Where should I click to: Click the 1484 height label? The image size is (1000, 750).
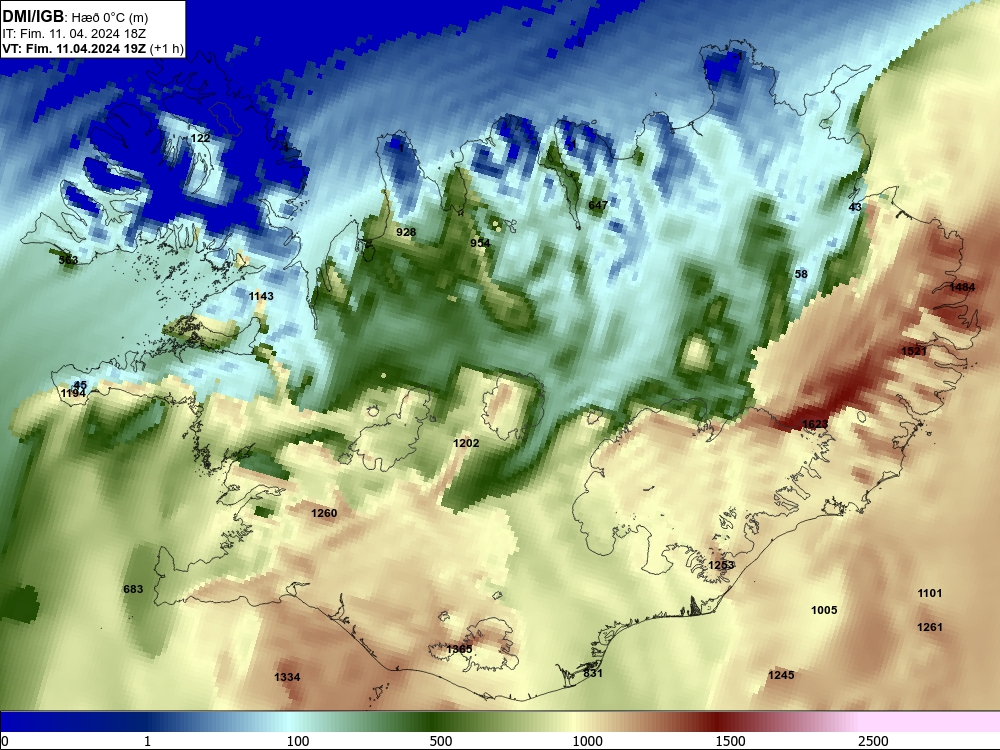pyautogui.click(x=962, y=287)
